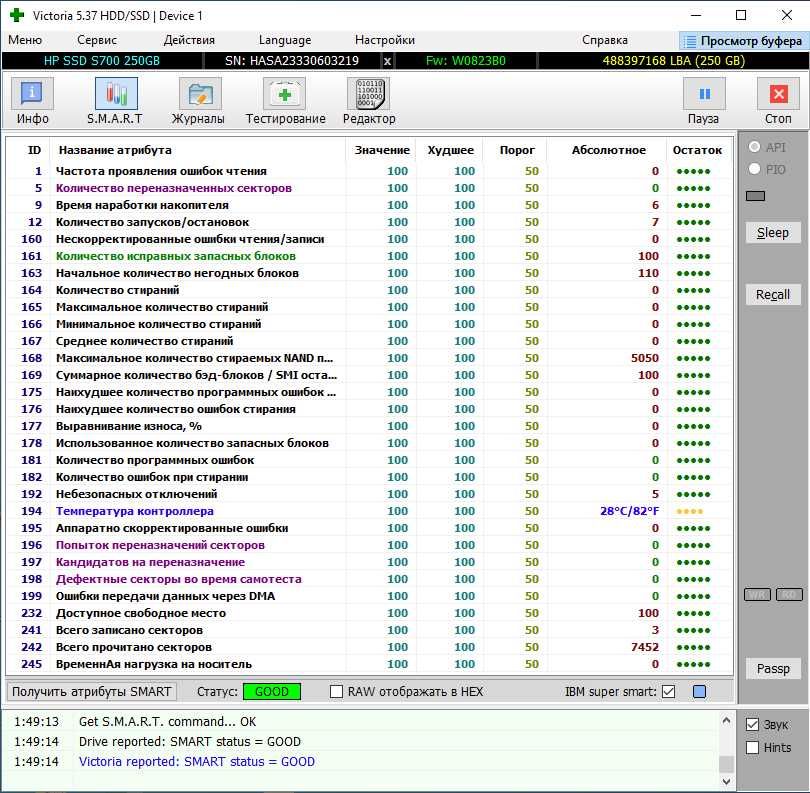Select the PIO radio button
Image resolution: width=810 pixels, height=793 pixels.
754,169
